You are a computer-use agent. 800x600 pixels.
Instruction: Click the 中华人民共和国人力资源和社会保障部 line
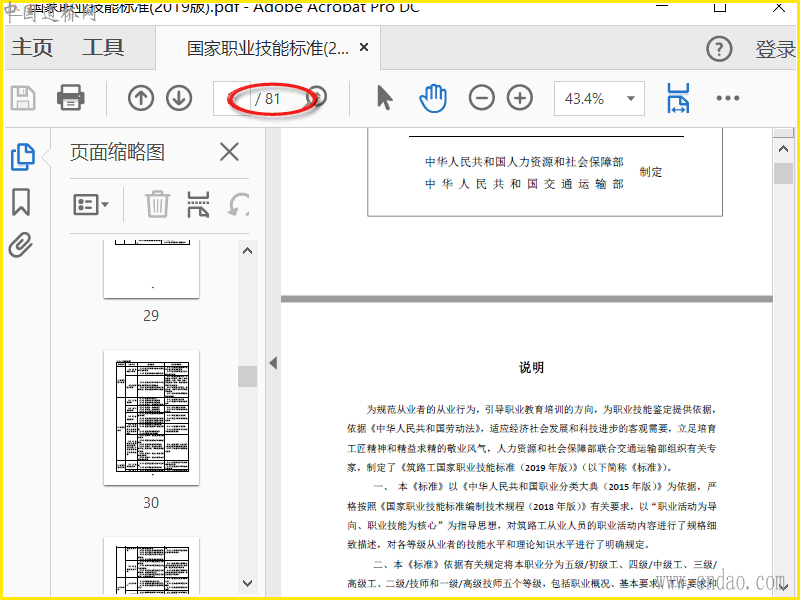tap(524, 162)
